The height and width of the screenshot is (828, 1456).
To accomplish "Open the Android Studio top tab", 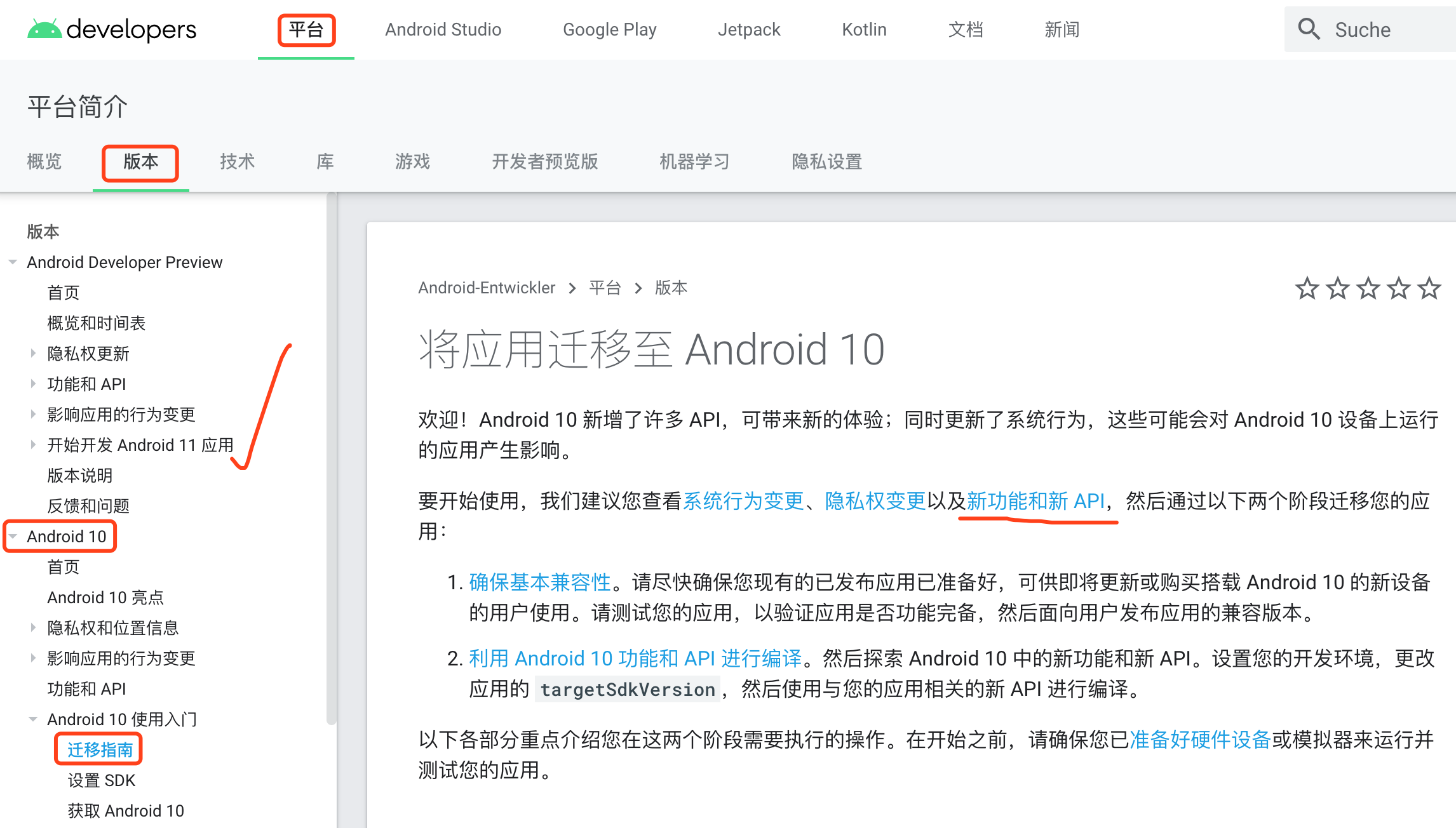I will tap(443, 30).
